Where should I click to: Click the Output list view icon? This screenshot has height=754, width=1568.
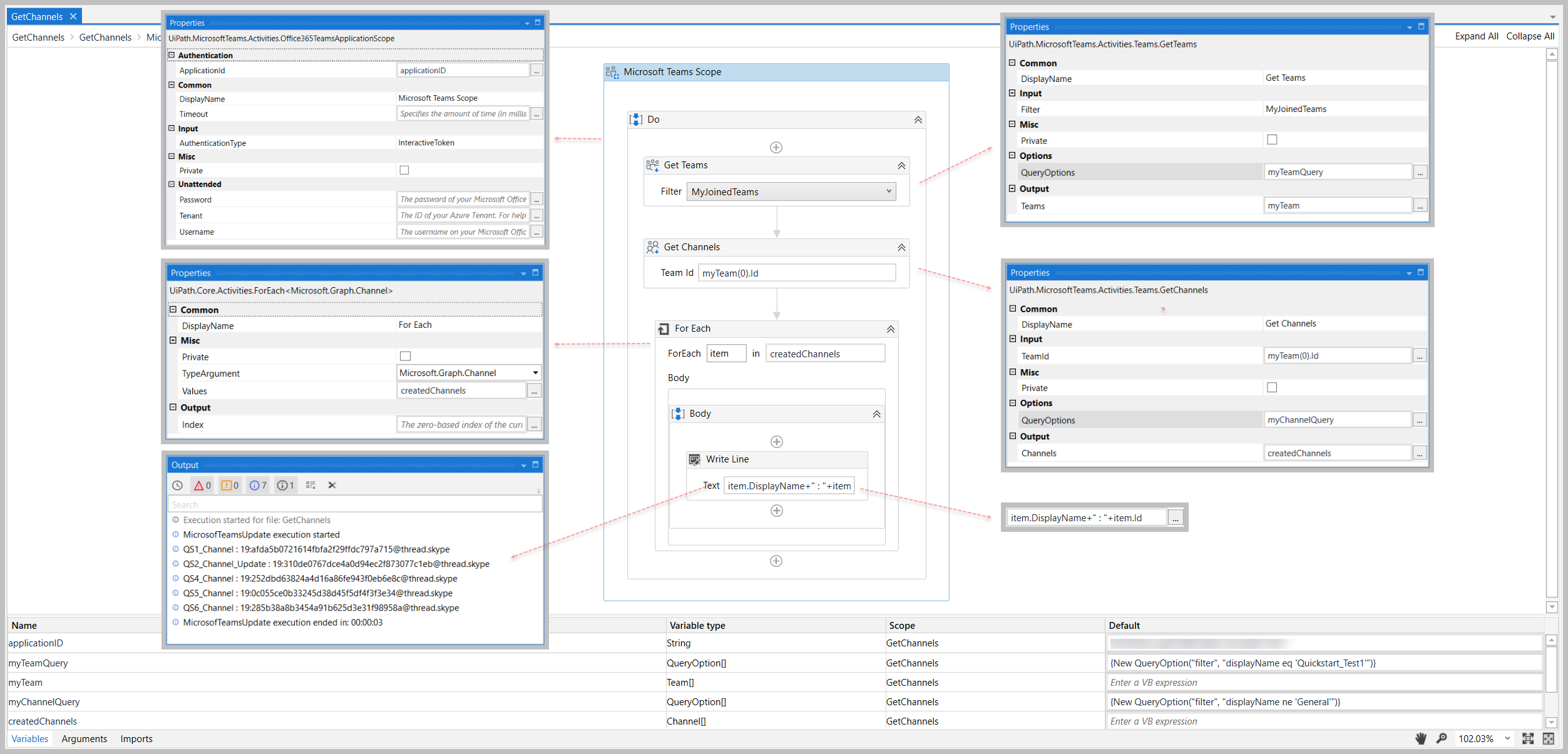click(x=311, y=486)
